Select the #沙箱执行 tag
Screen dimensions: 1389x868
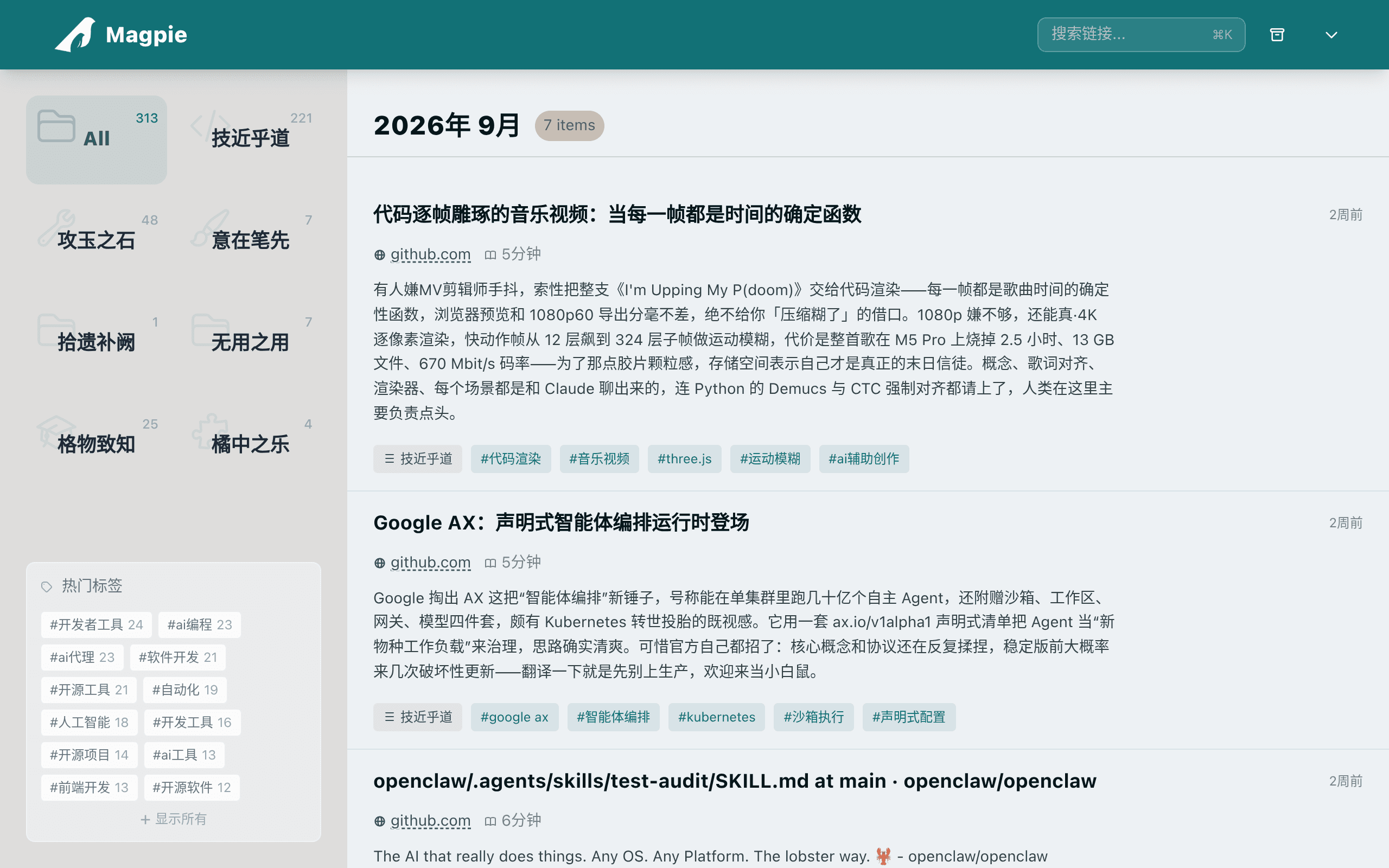[813, 717]
